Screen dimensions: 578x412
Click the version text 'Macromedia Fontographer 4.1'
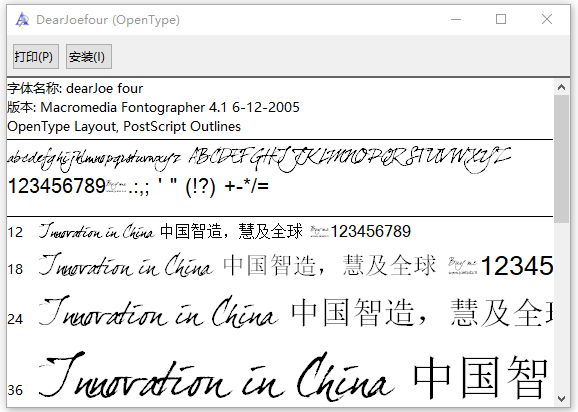(133, 107)
